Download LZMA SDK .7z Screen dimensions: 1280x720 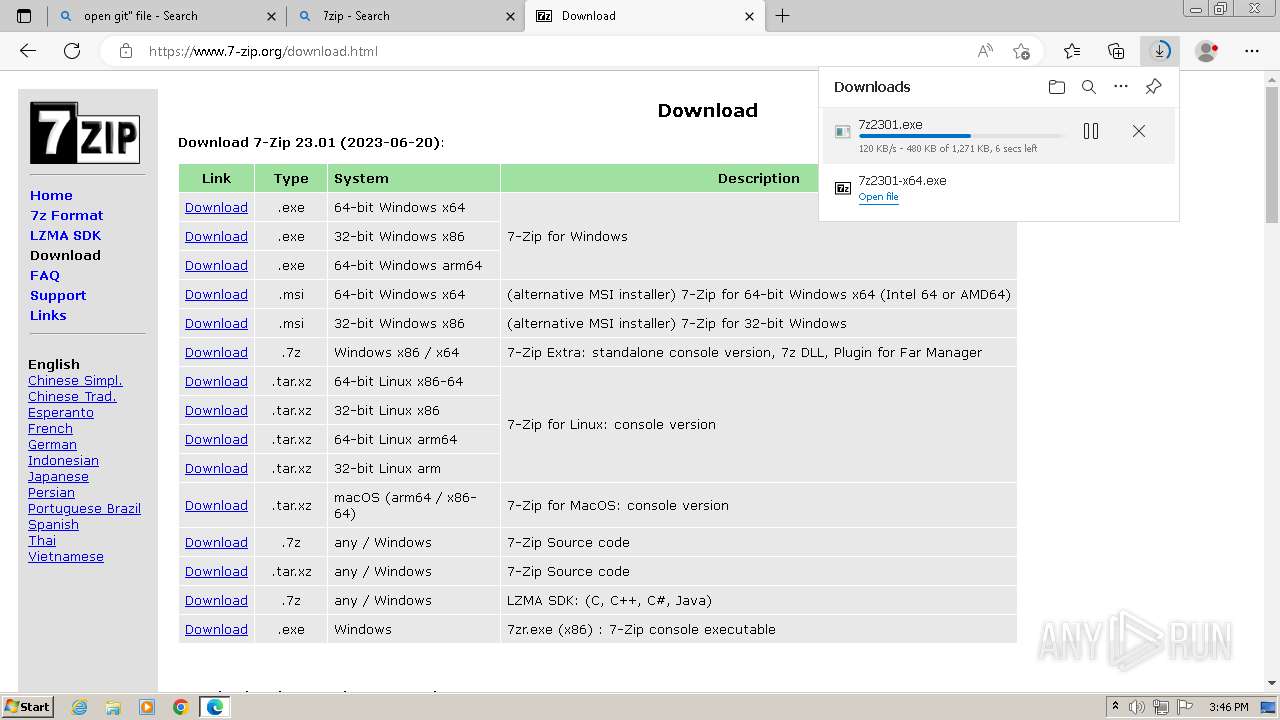216,600
